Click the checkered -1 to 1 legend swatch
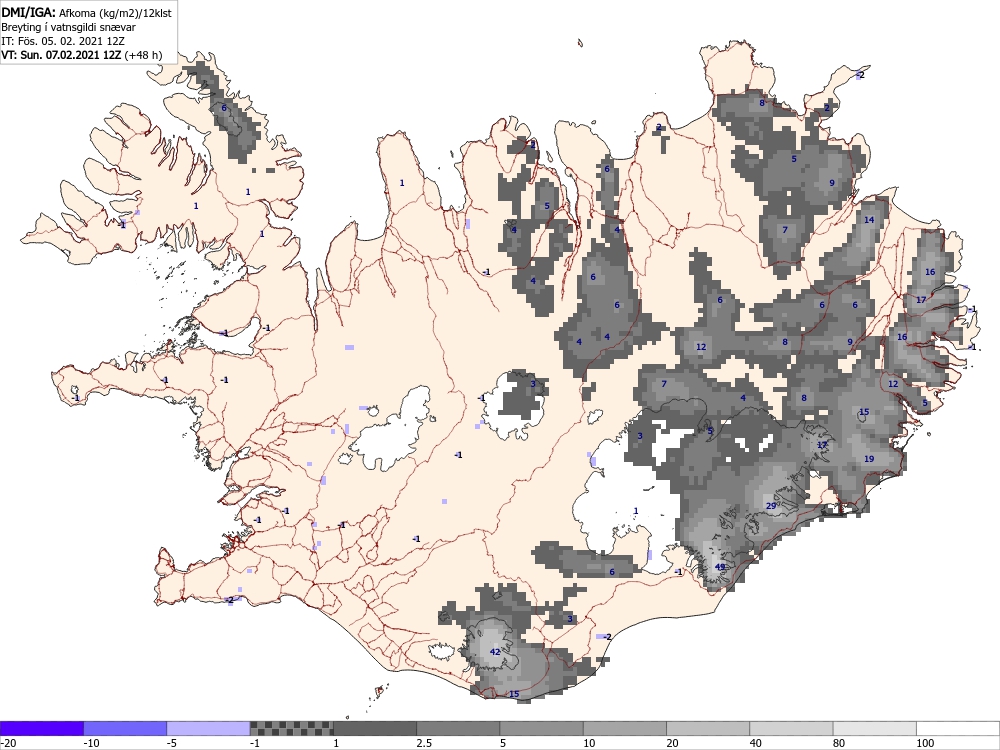The height and width of the screenshot is (750, 1000). tap(291, 728)
